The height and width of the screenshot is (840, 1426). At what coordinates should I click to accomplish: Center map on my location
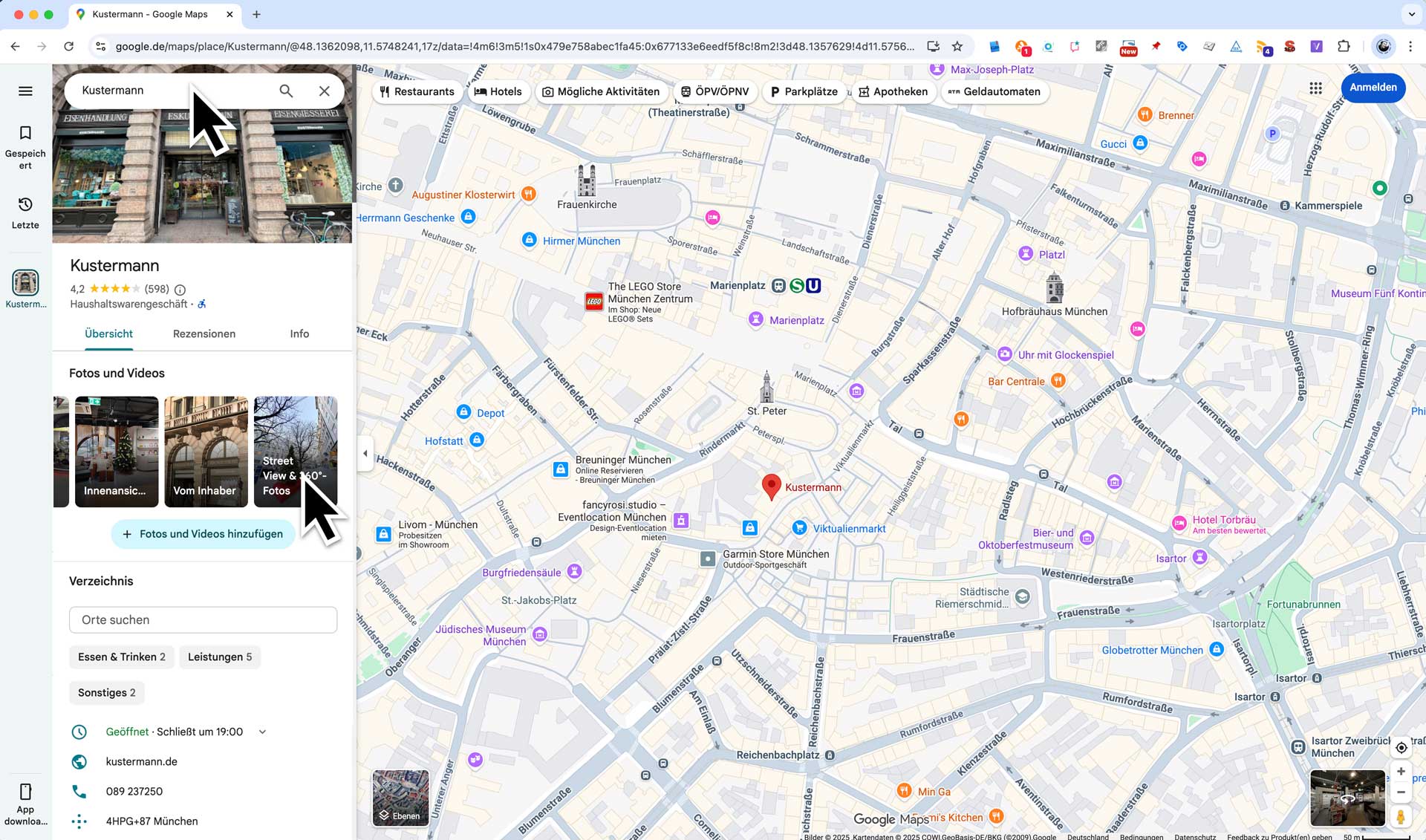[1401, 748]
